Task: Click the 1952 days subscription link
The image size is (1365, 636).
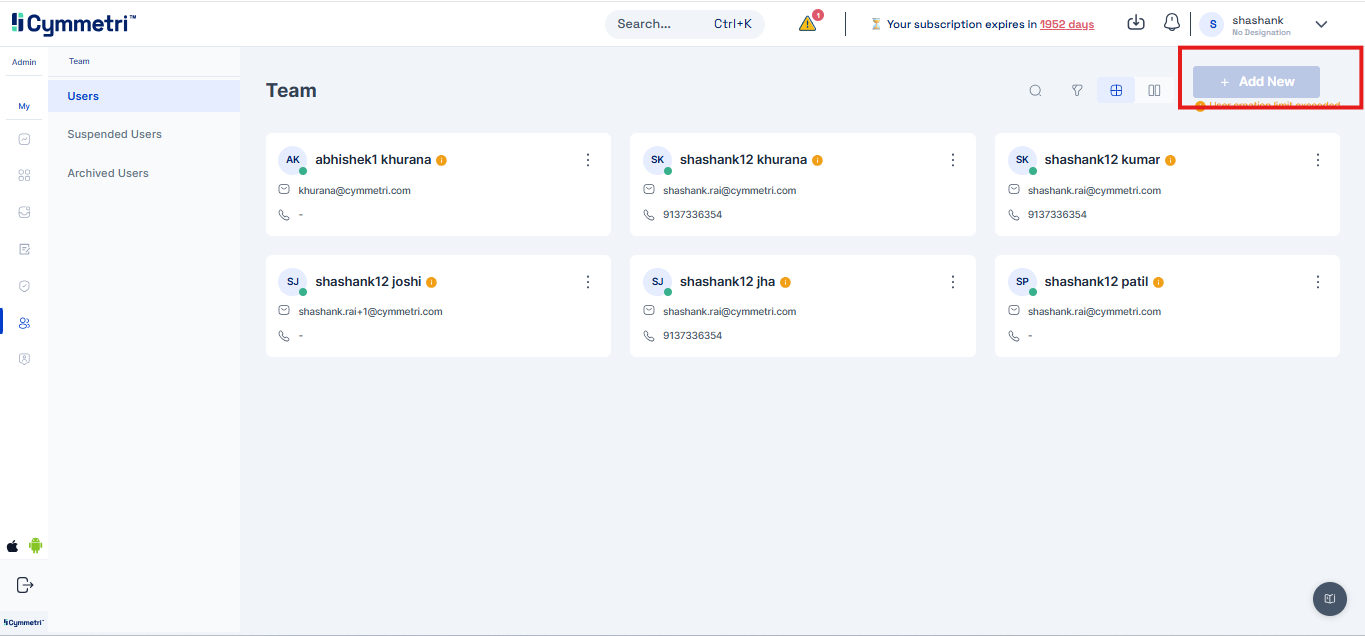Action: (1067, 24)
